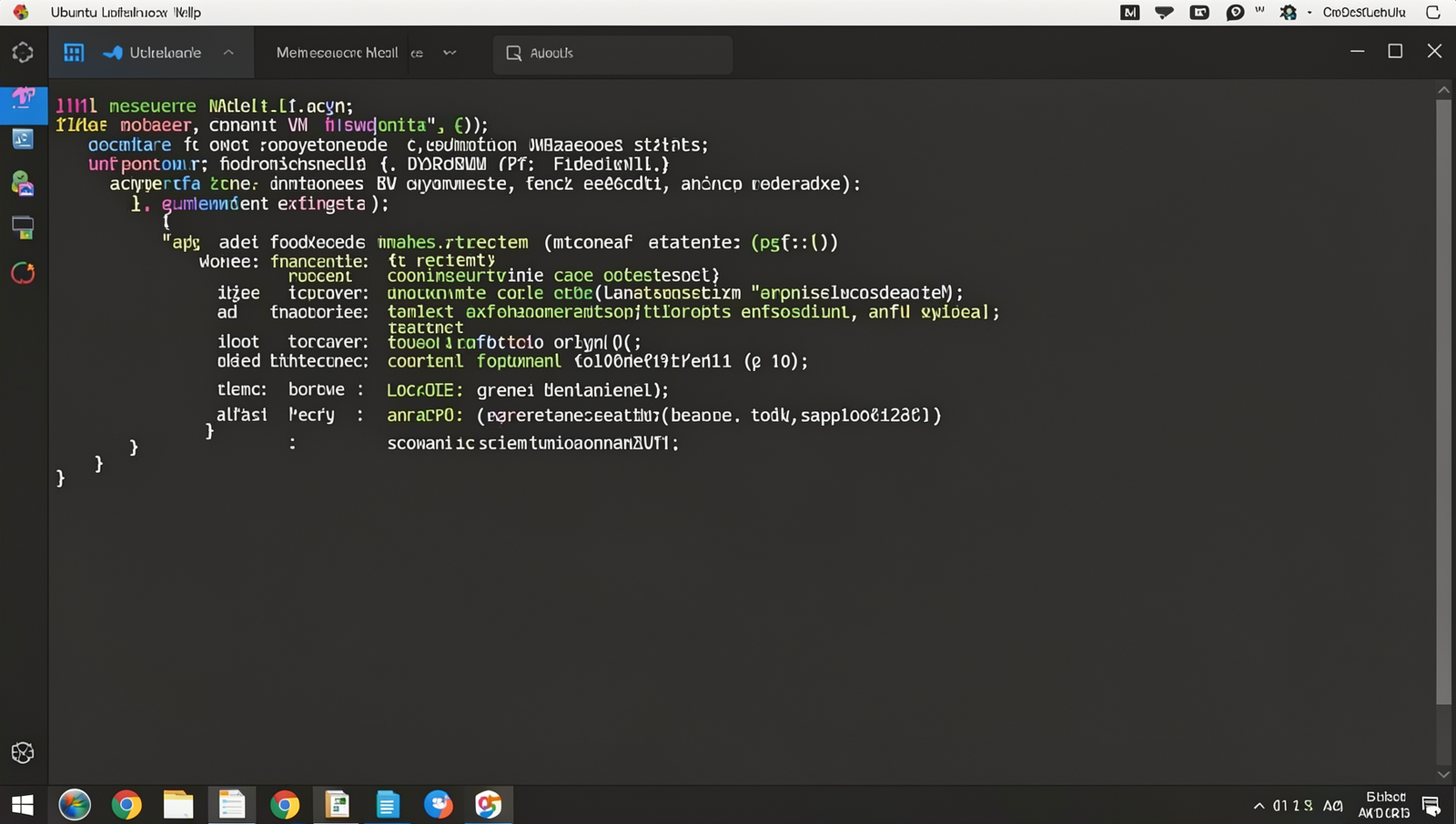Image resolution: width=1456 pixels, height=824 pixels.
Task: Click the keyboard-layout box icon in the top bar
Action: (x=1200, y=13)
